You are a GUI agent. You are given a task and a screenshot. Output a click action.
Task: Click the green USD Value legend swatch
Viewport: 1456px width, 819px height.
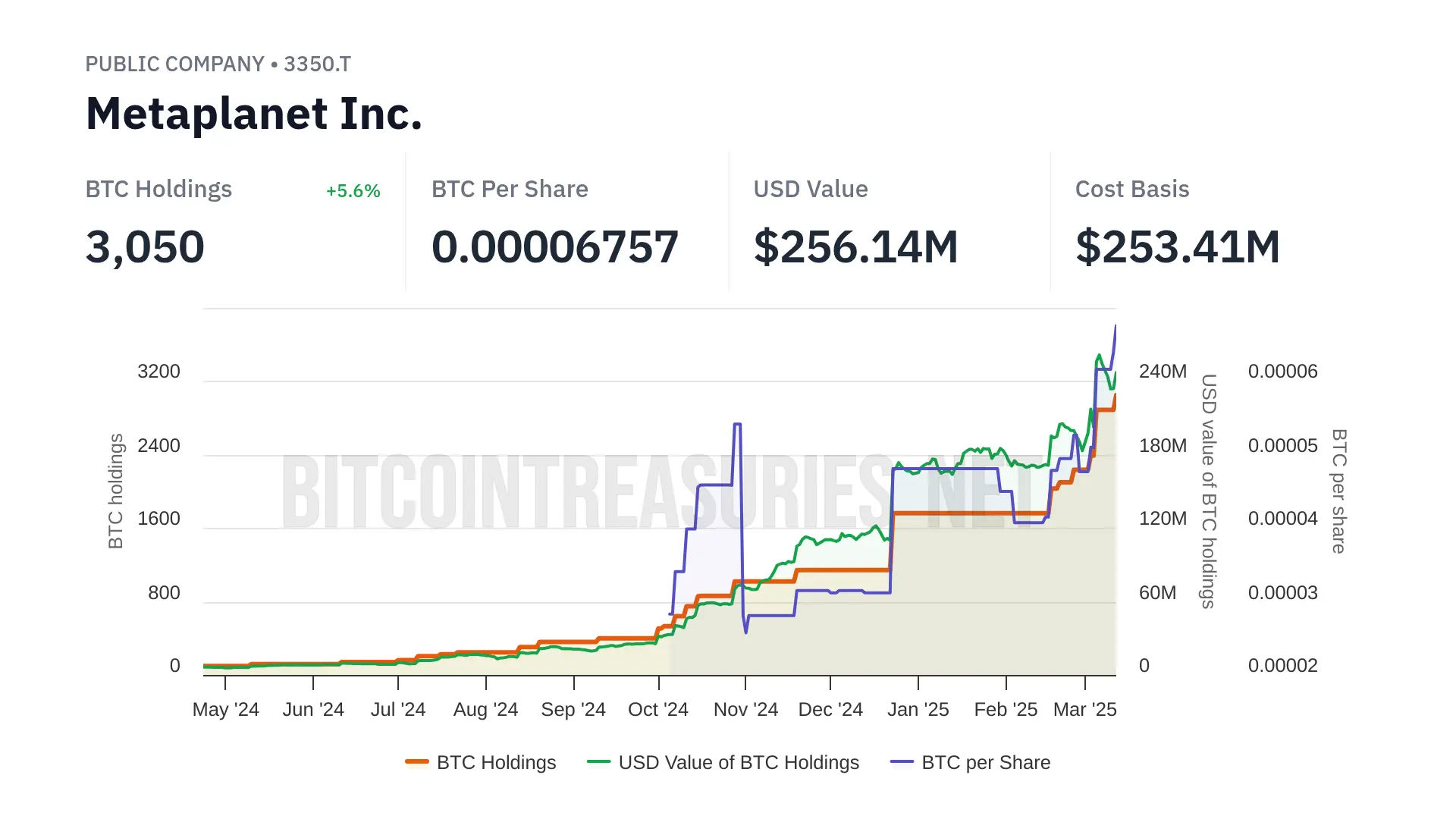[x=599, y=761]
